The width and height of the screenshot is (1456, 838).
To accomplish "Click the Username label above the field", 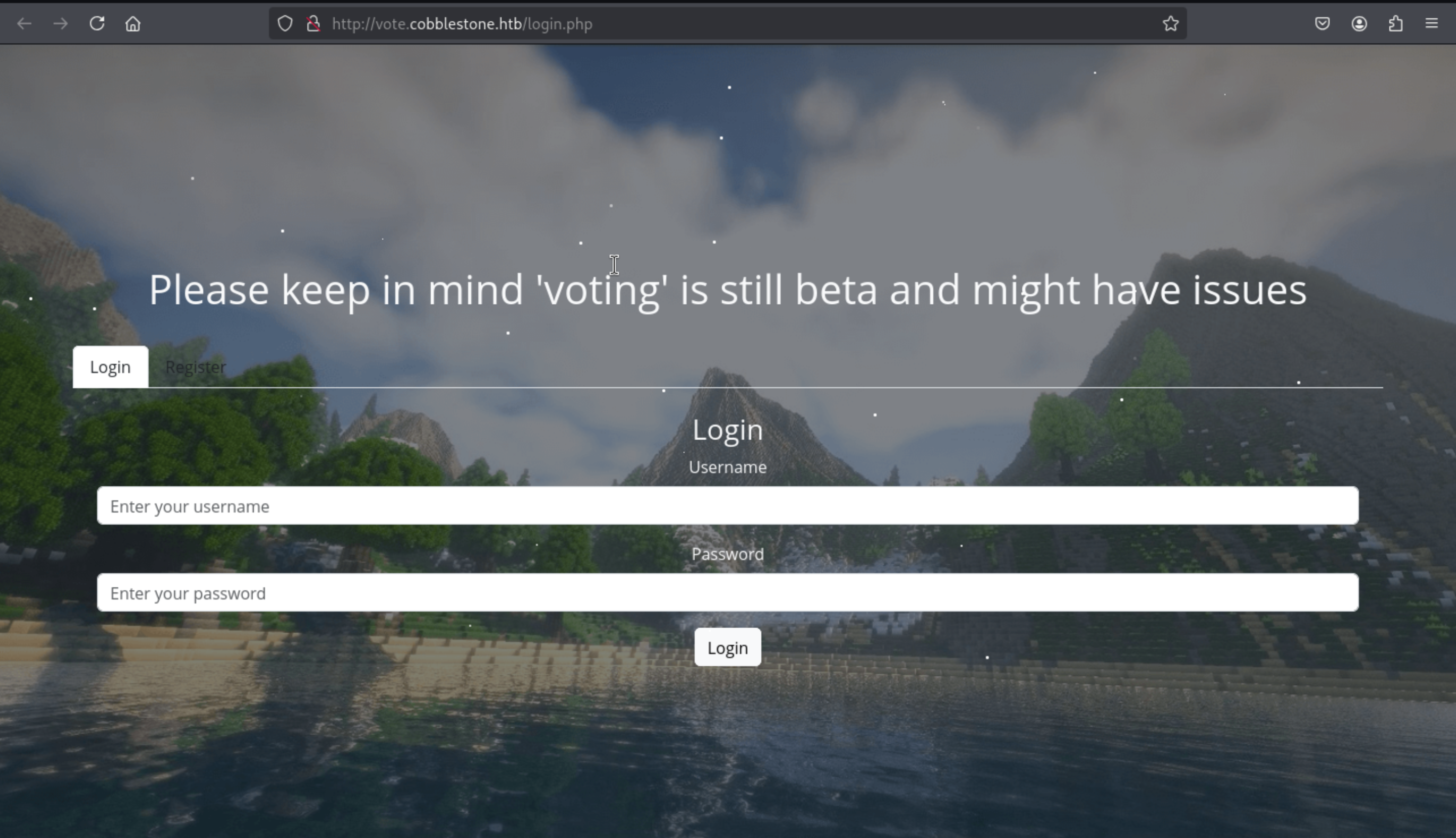I will [727, 468].
